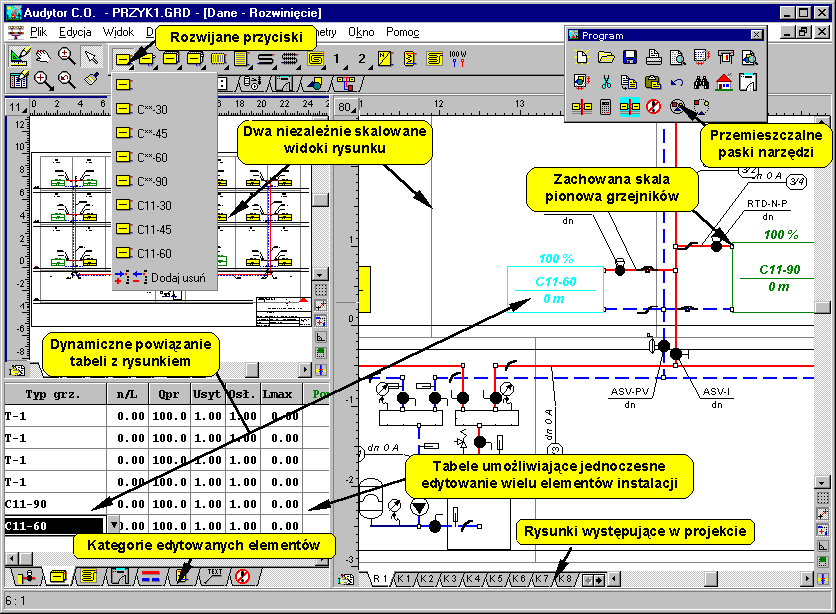This screenshot has width=836, height=614.
Task: Click the Save diskette icon in Program toolbar
Action: [x=629, y=58]
